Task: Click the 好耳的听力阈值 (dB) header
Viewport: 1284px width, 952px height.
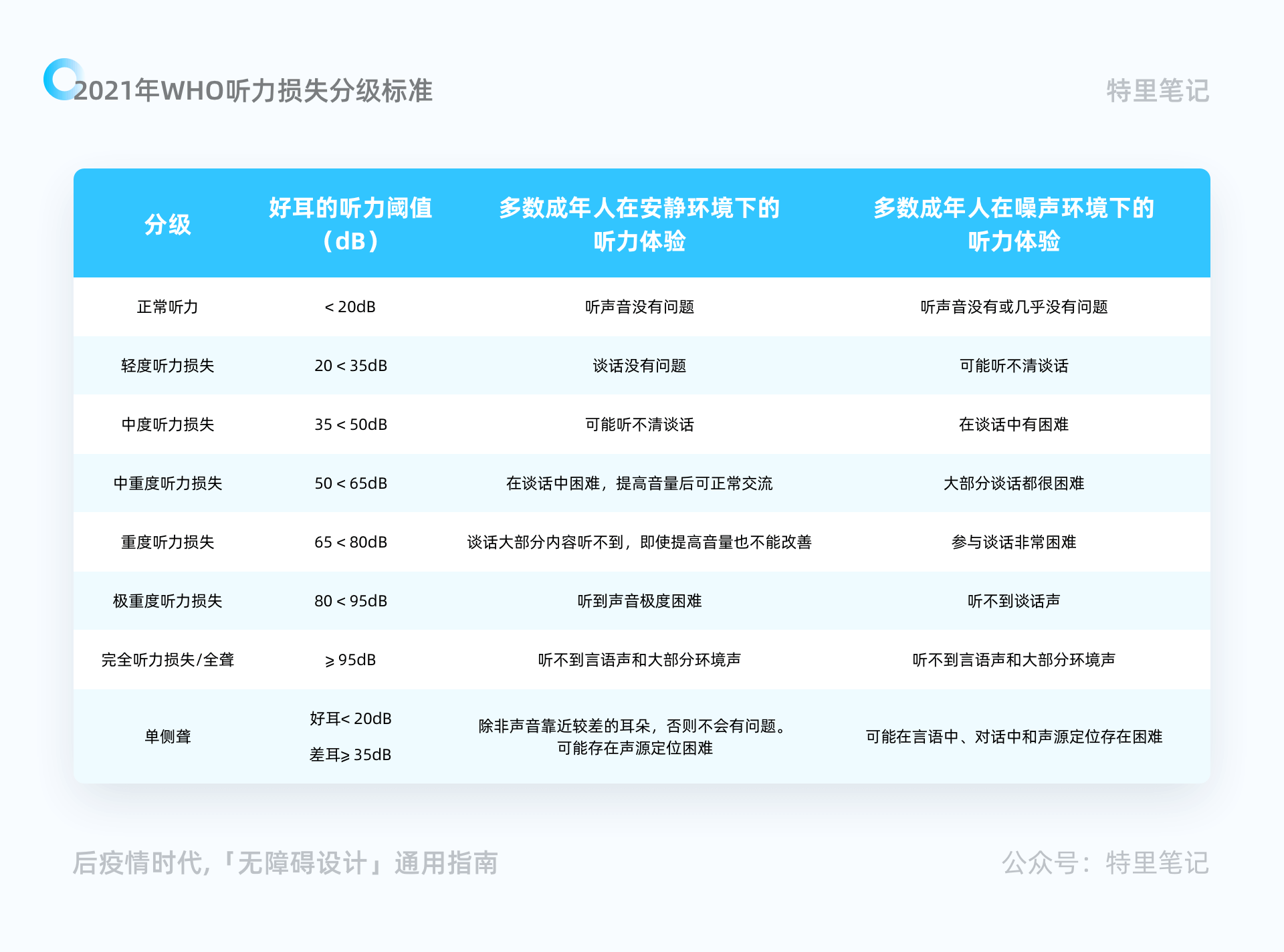Action: 350,224
